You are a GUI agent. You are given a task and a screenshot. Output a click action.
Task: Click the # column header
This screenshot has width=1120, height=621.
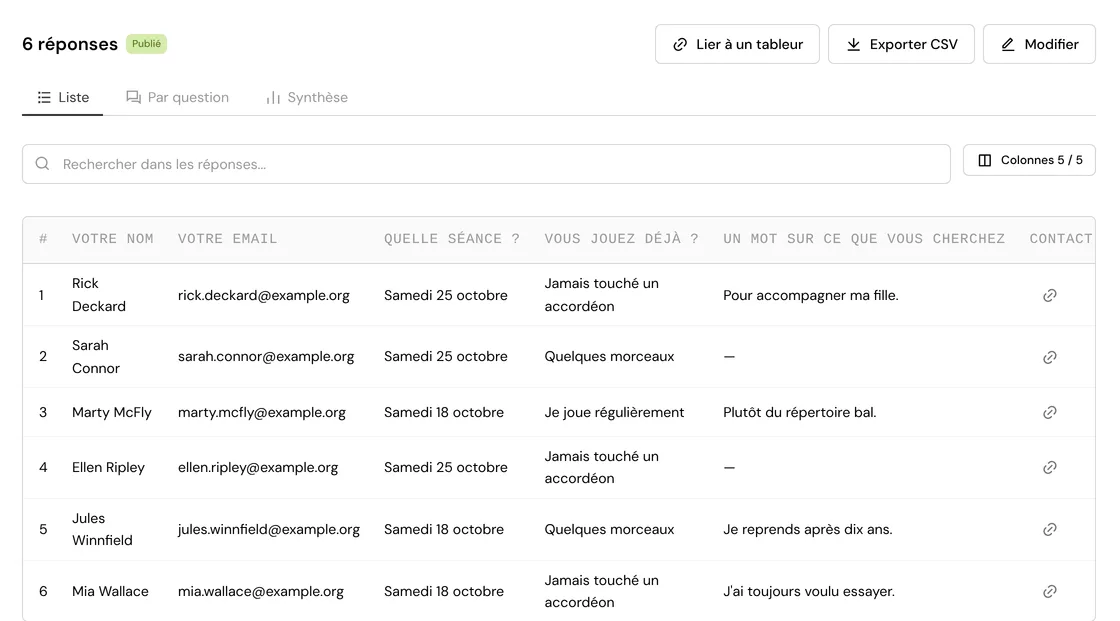tap(43, 239)
